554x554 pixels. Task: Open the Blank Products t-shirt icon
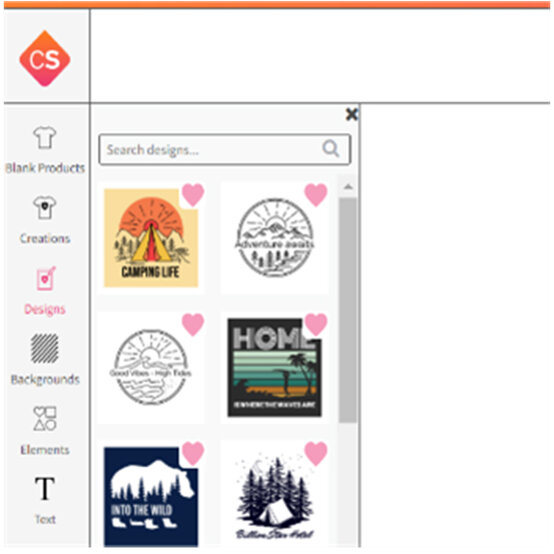[45, 137]
